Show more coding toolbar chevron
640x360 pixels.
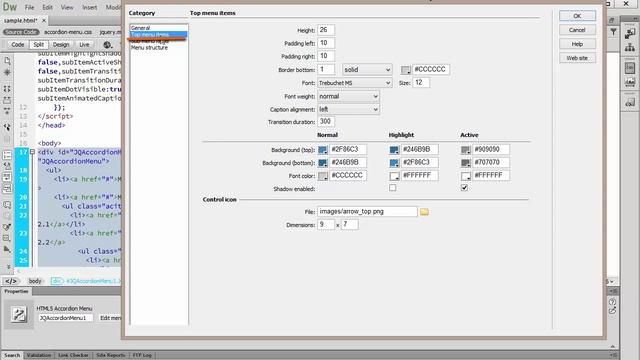[x=8, y=267]
